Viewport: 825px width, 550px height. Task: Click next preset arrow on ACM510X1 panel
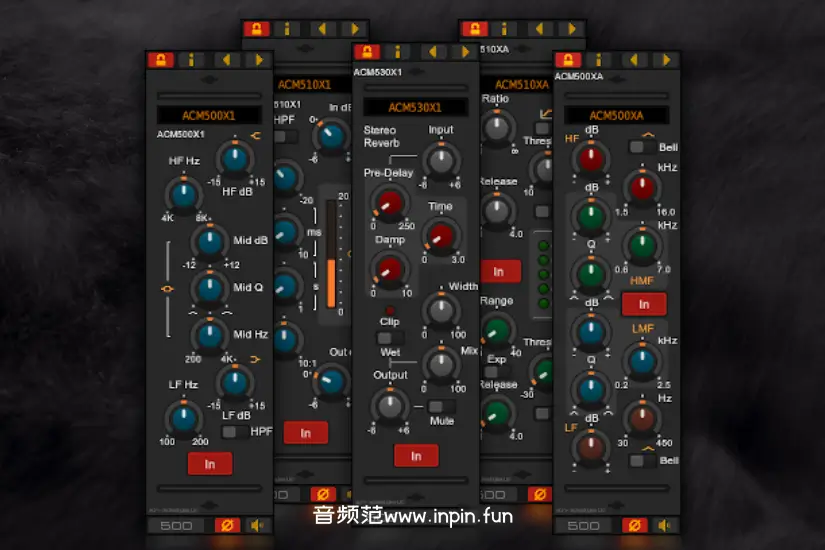354,29
